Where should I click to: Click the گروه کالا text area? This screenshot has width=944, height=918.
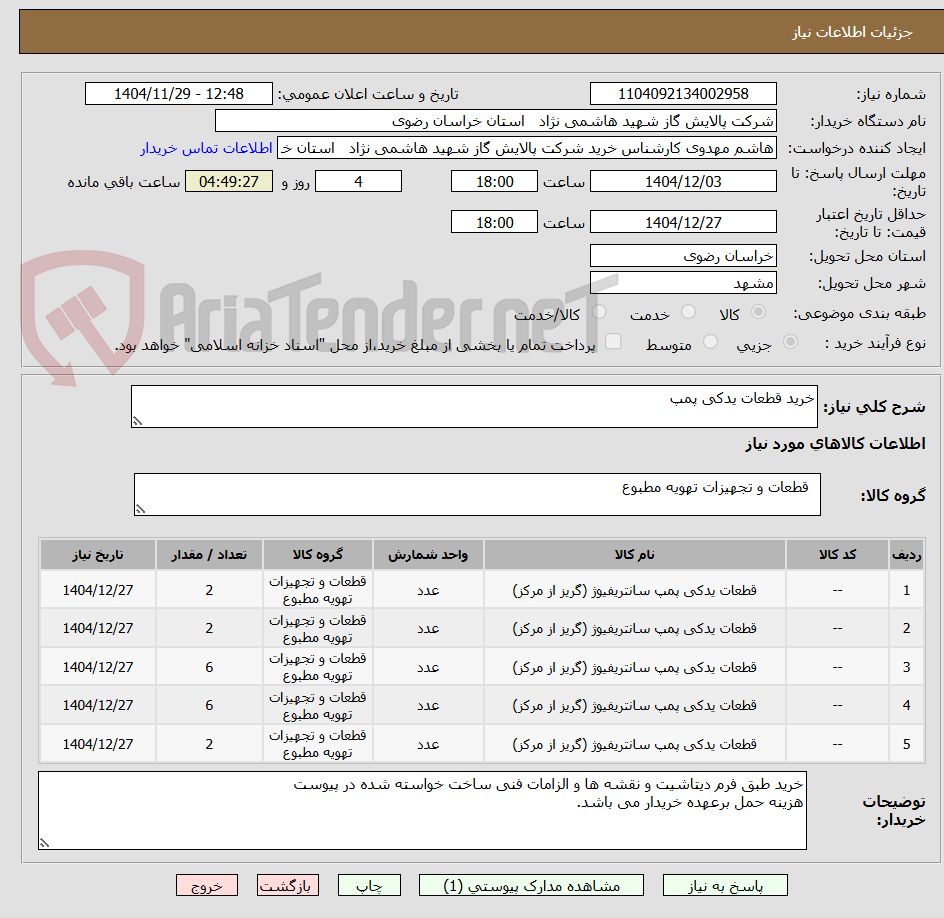pos(477,494)
